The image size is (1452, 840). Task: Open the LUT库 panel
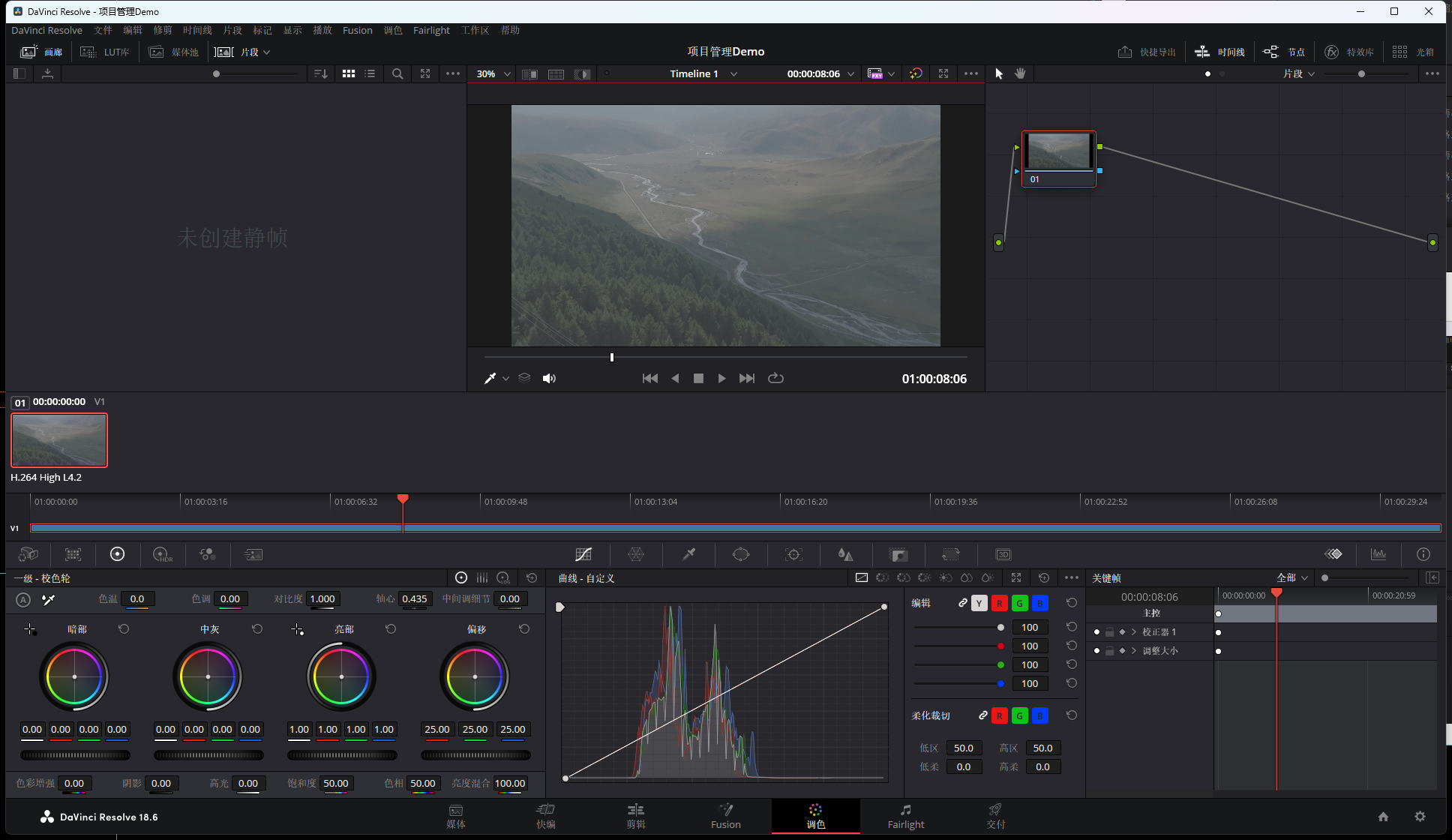pyautogui.click(x=105, y=52)
